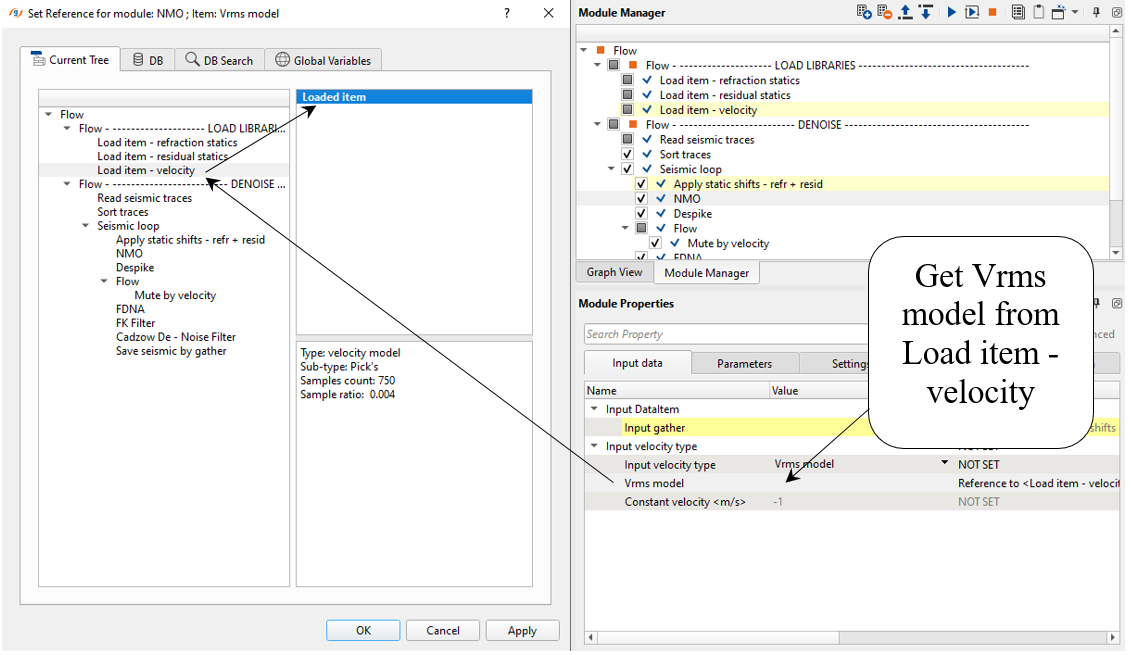The width and height of the screenshot is (1131, 655).
Task: Toggle the Sort traces checkbox
Action: (x=627, y=155)
